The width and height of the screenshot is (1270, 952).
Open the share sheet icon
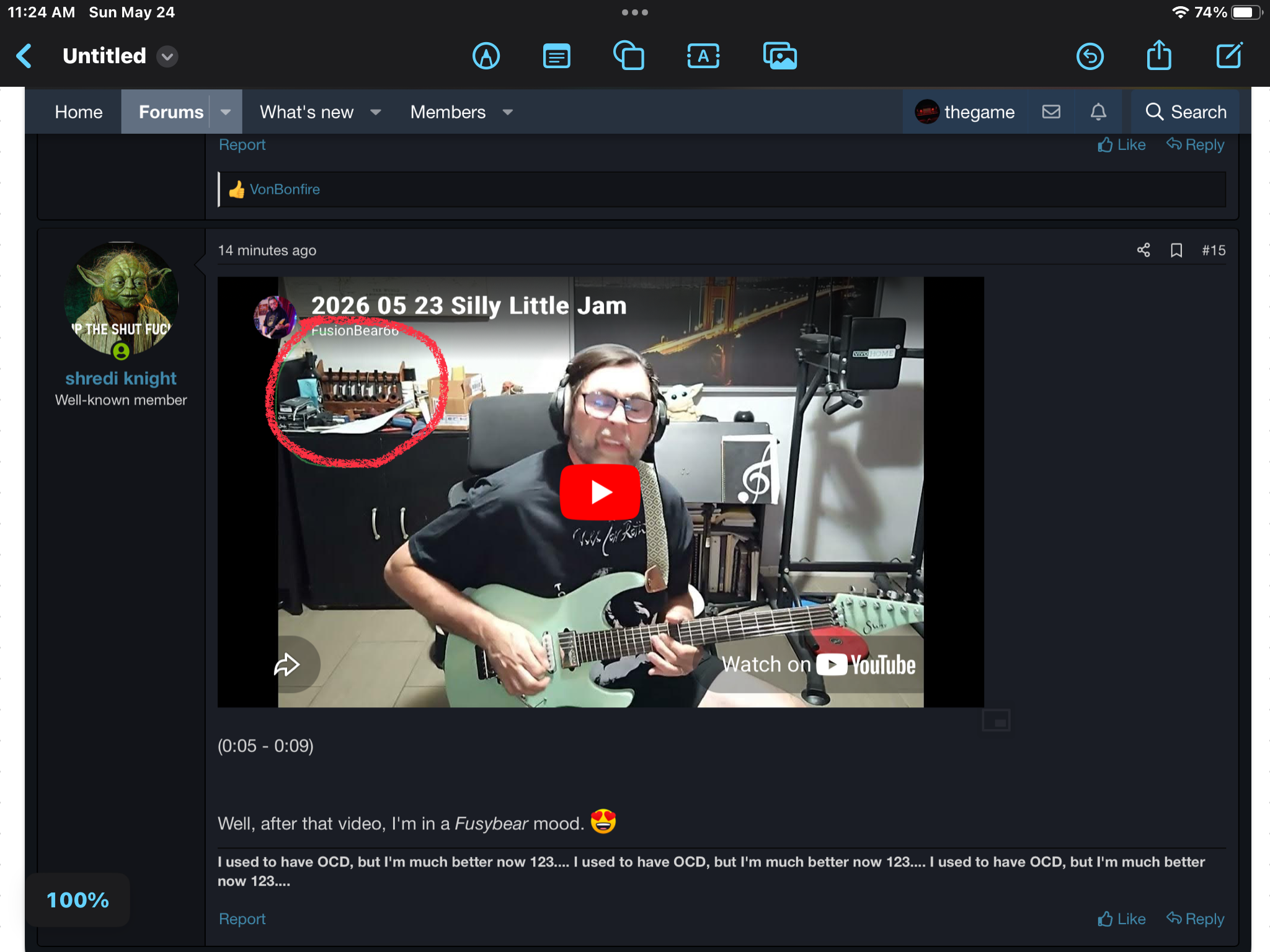1159,55
